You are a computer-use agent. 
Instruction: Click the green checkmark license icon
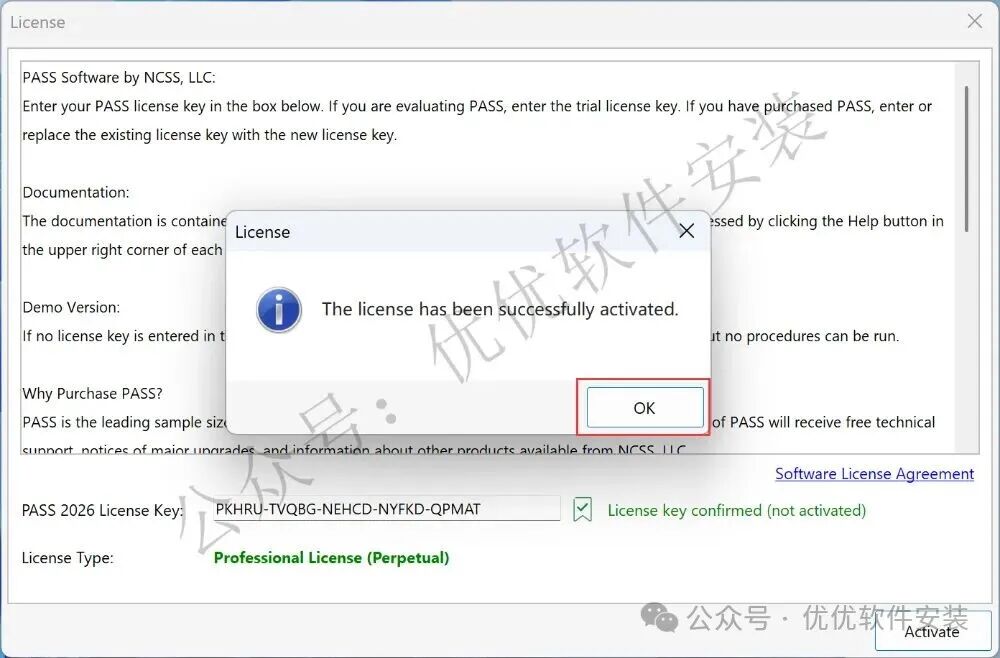pyautogui.click(x=582, y=509)
